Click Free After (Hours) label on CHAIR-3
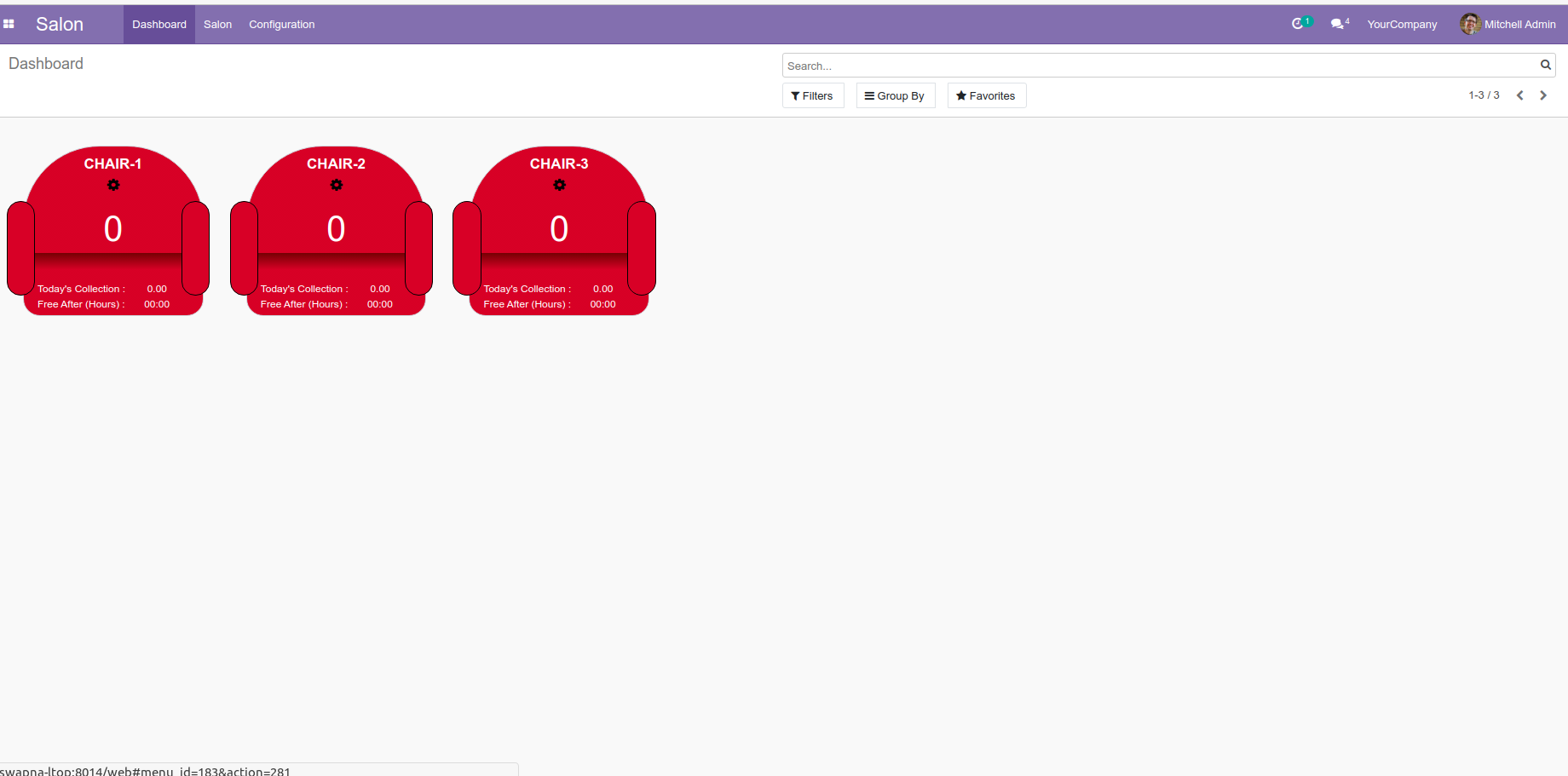The height and width of the screenshot is (776, 1568). [527, 304]
